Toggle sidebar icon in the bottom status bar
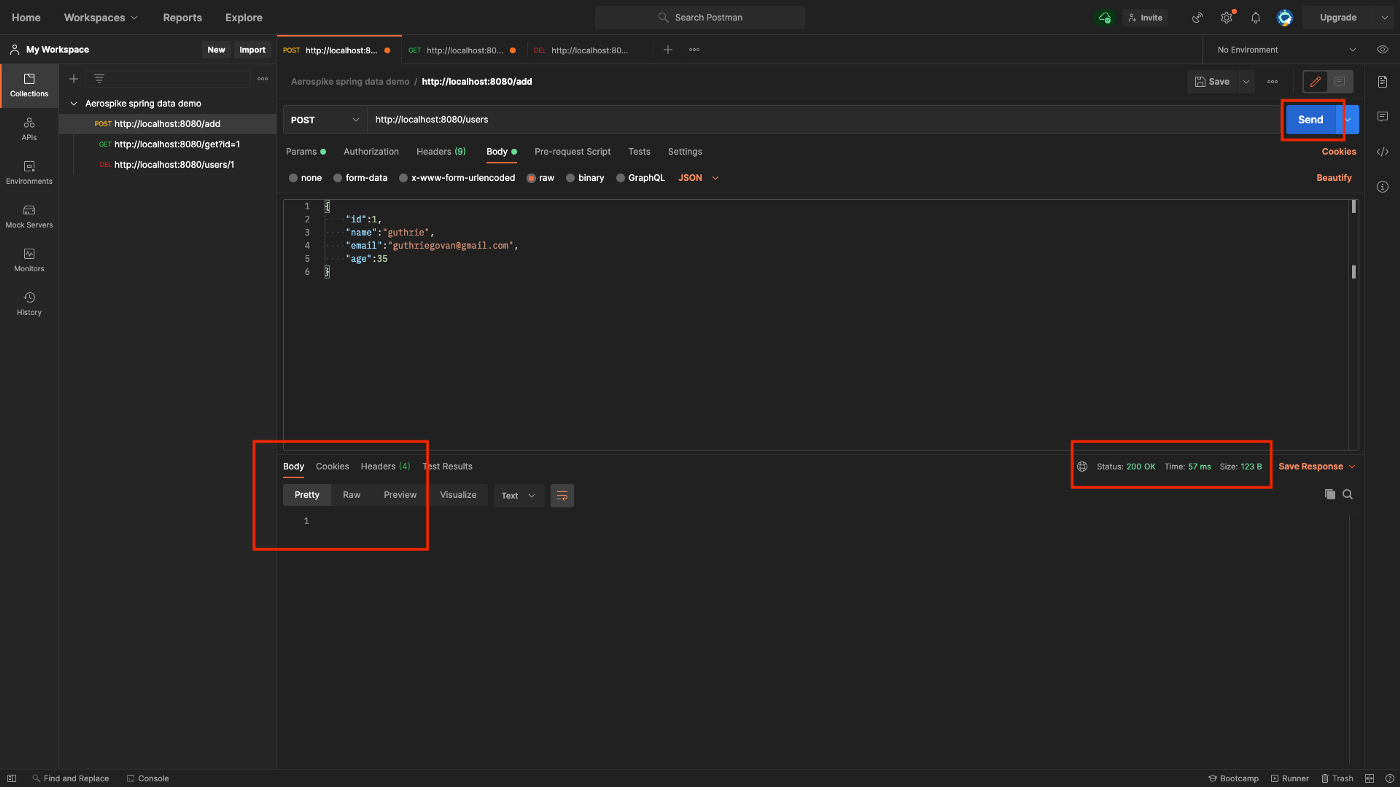1400x787 pixels. click(12, 778)
